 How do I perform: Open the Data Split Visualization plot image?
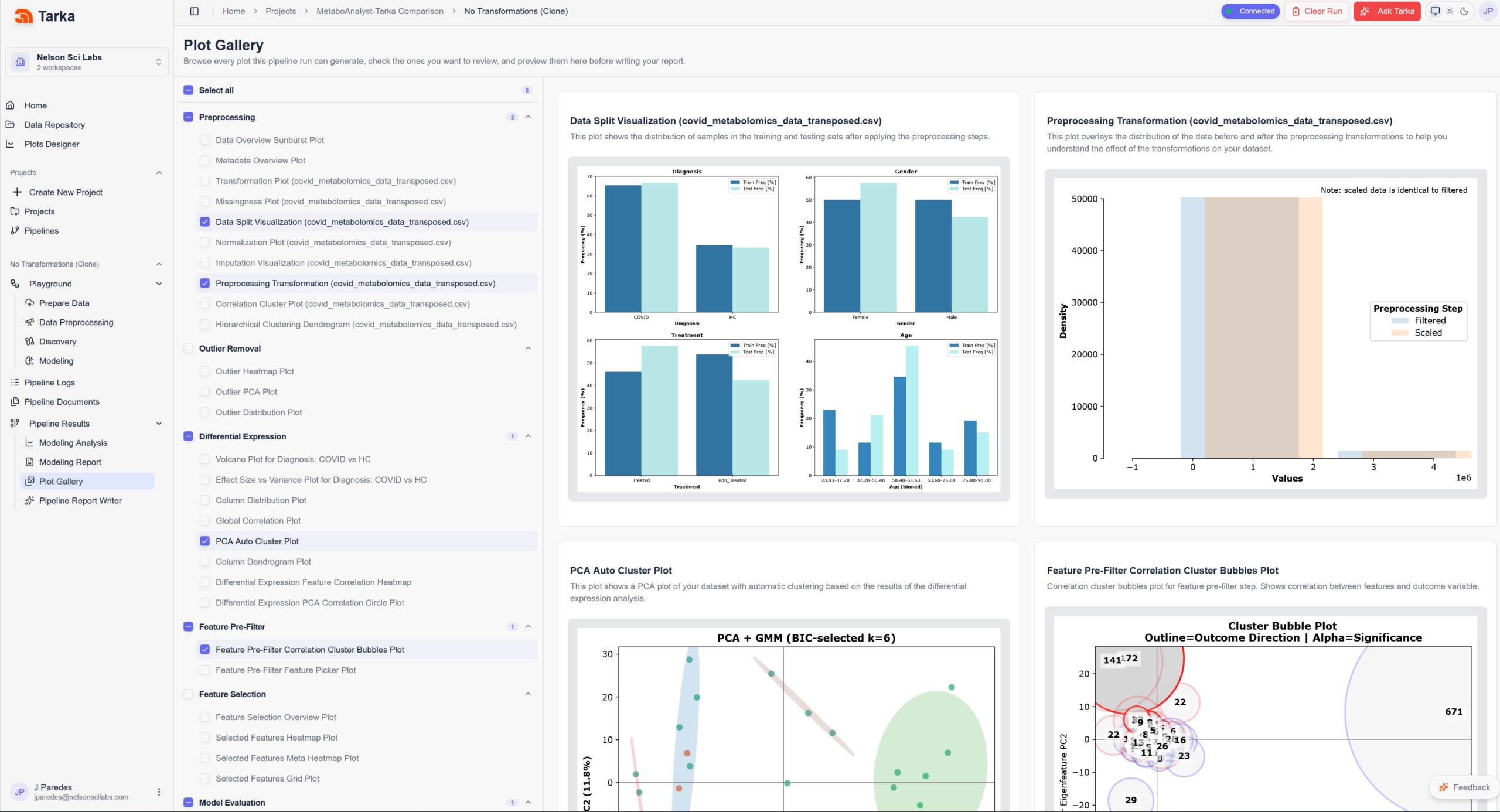(789, 329)
